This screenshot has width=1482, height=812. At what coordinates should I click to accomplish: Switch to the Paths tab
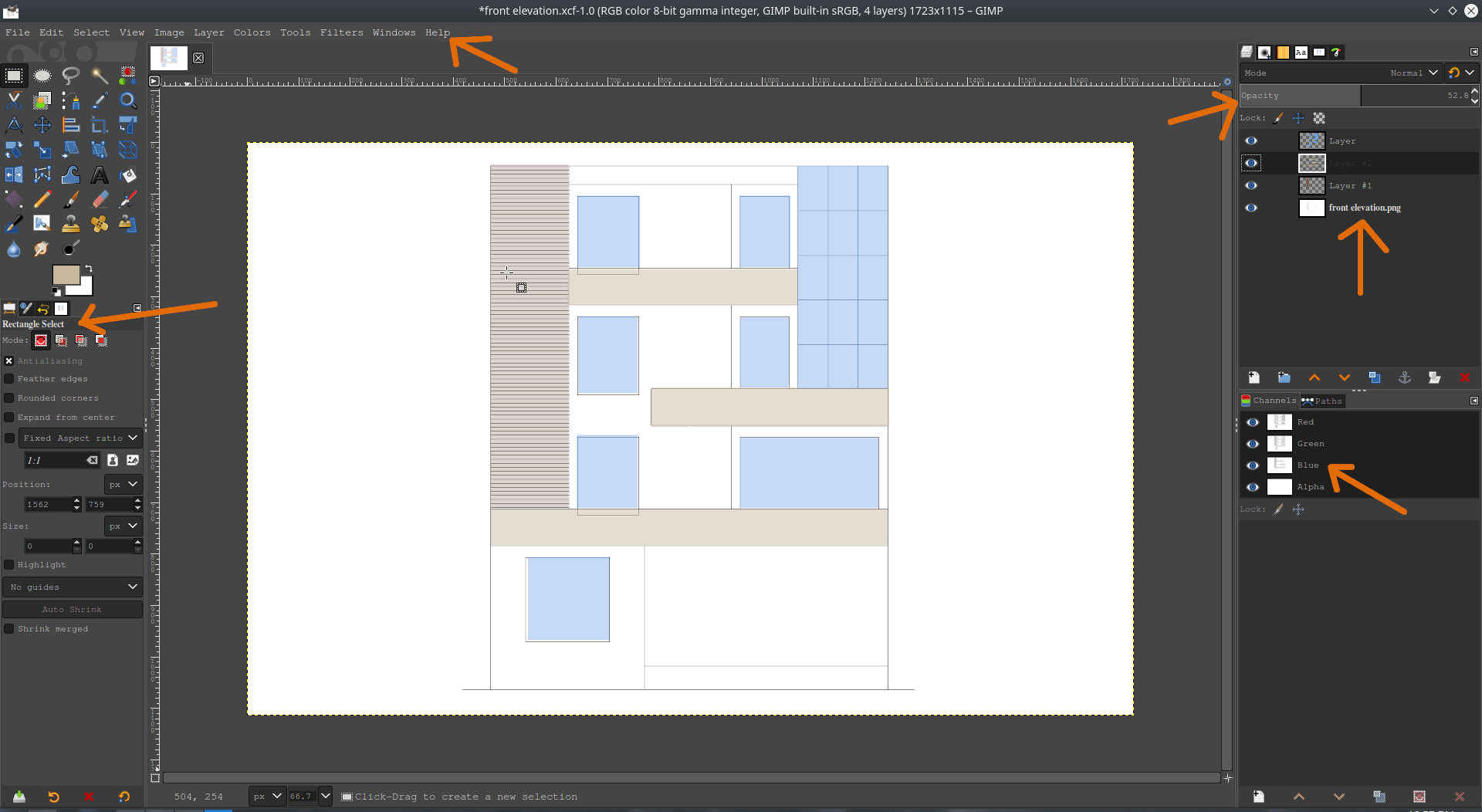[x=1321, y=401]
